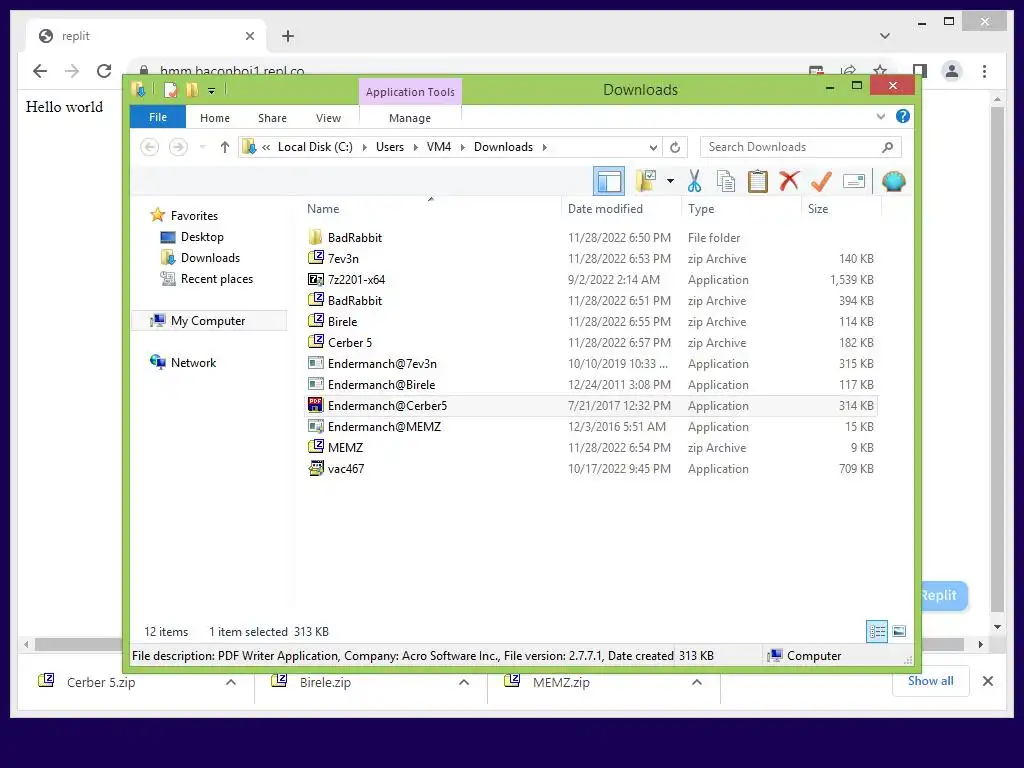
Task: Click Show all downloads in Chrome
Action: pyautogui.click(x=931, y=681)
